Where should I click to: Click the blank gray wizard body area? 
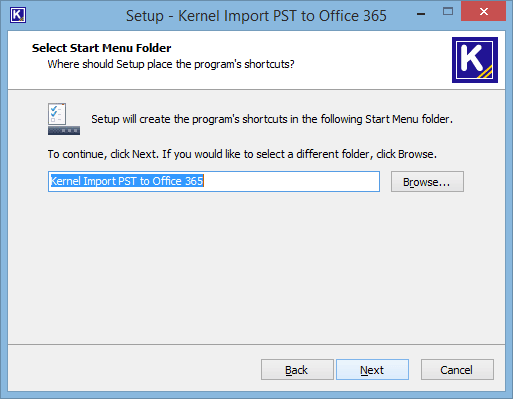coord(256,267)
